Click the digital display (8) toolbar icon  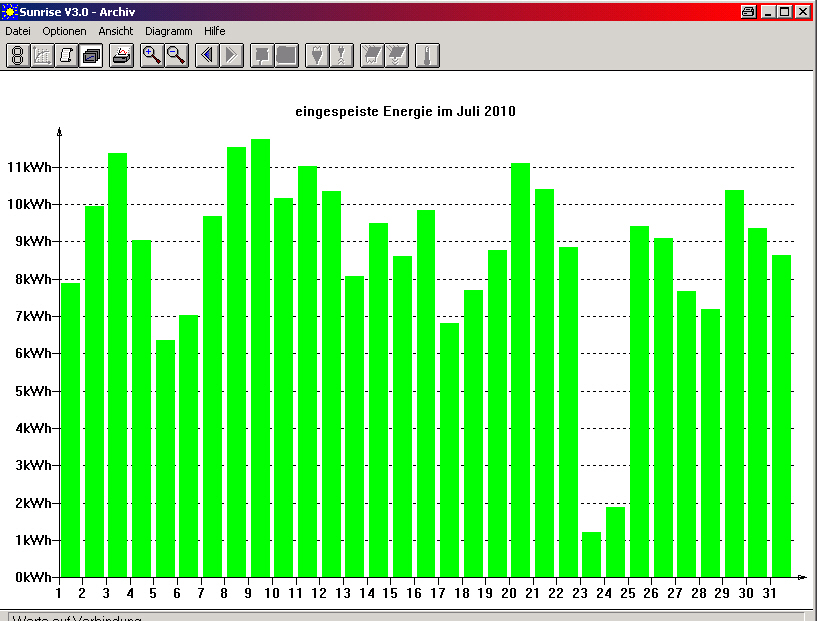[18, 55]
